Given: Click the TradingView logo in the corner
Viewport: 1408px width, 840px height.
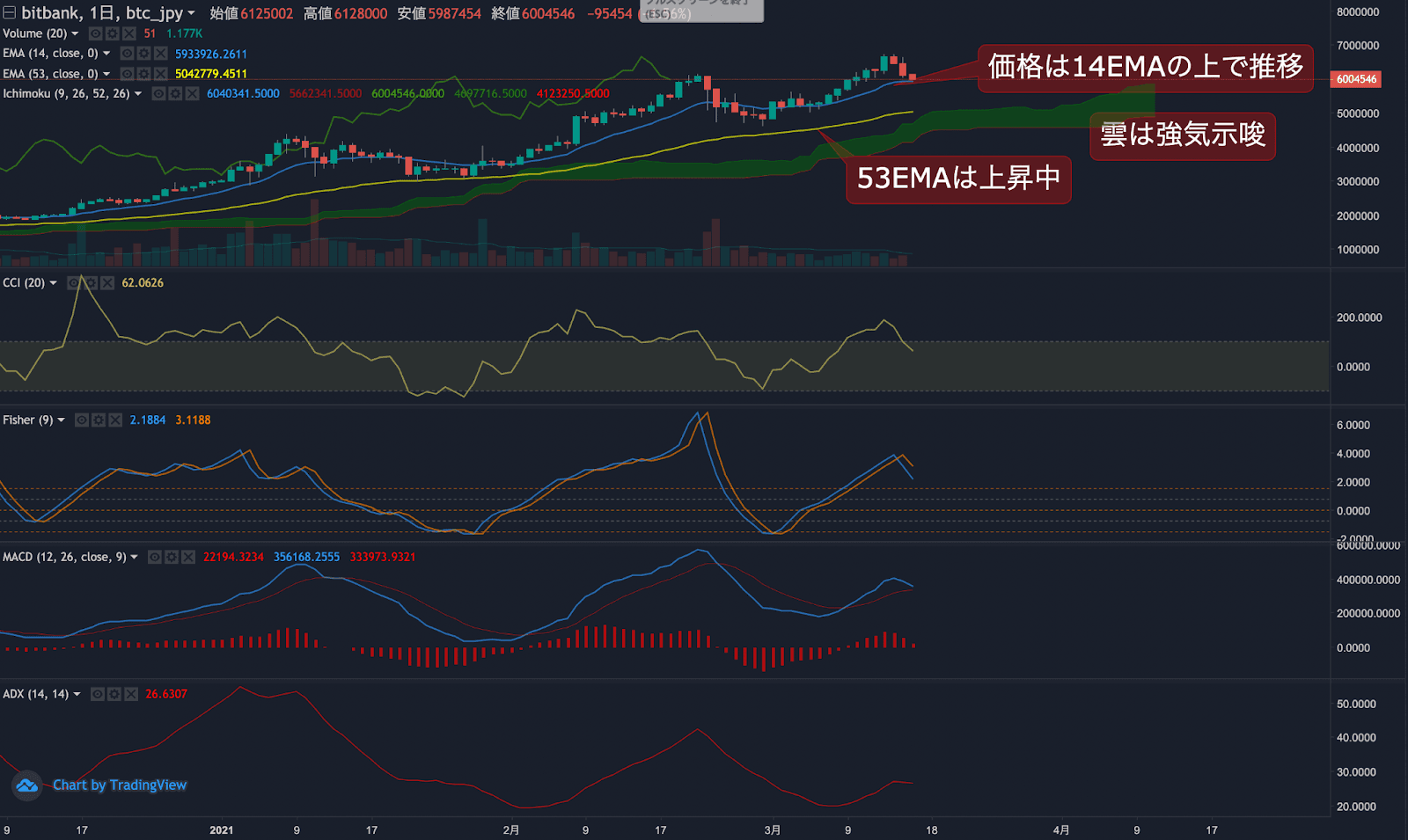Looking at the screenshot, I should [27, 785].
